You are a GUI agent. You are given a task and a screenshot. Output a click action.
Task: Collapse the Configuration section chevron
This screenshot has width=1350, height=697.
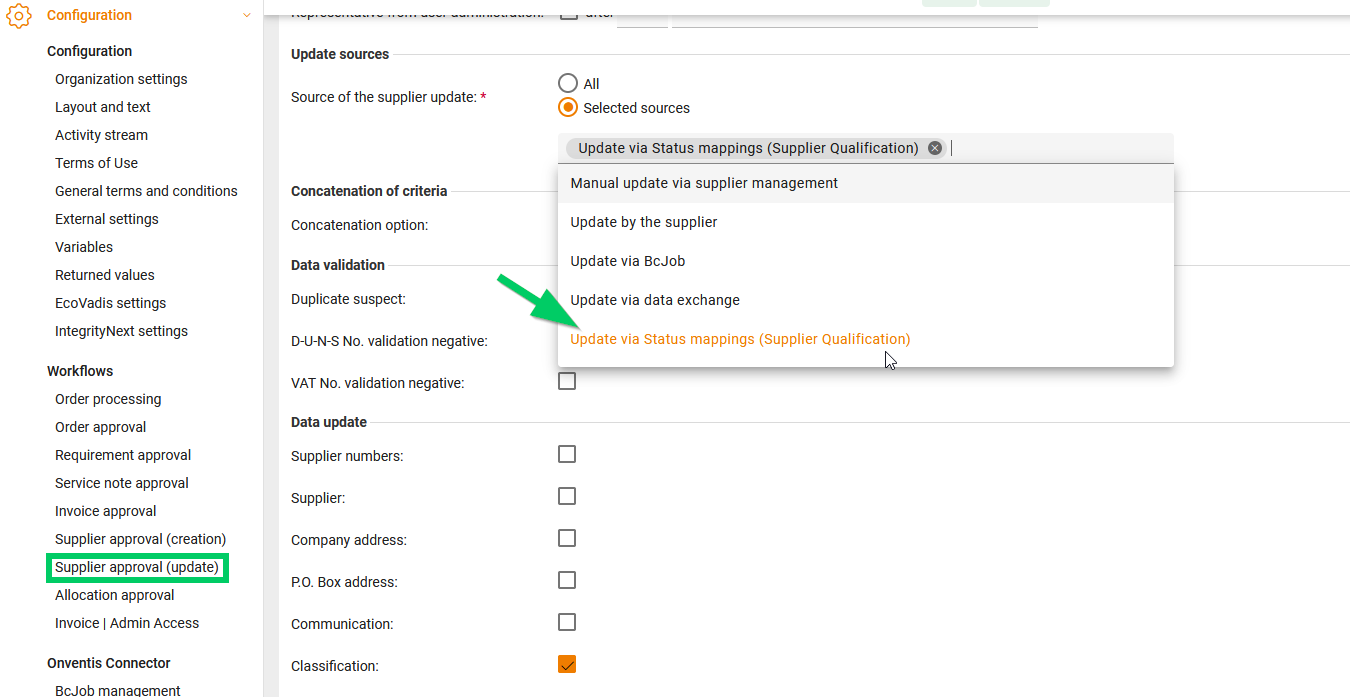[247, 15]
